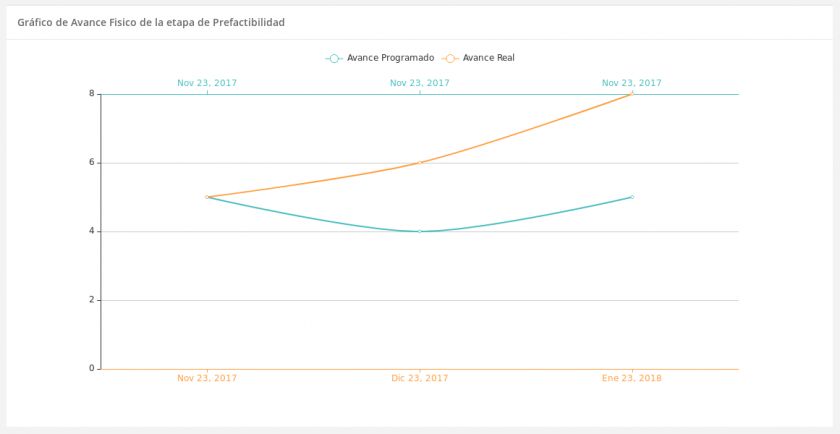Image resolution: width=840 pixels, height=434 pixels.
Task: Click the orange Avance Real legend marker
Action: pyautogui.click(x=450, y=58)
